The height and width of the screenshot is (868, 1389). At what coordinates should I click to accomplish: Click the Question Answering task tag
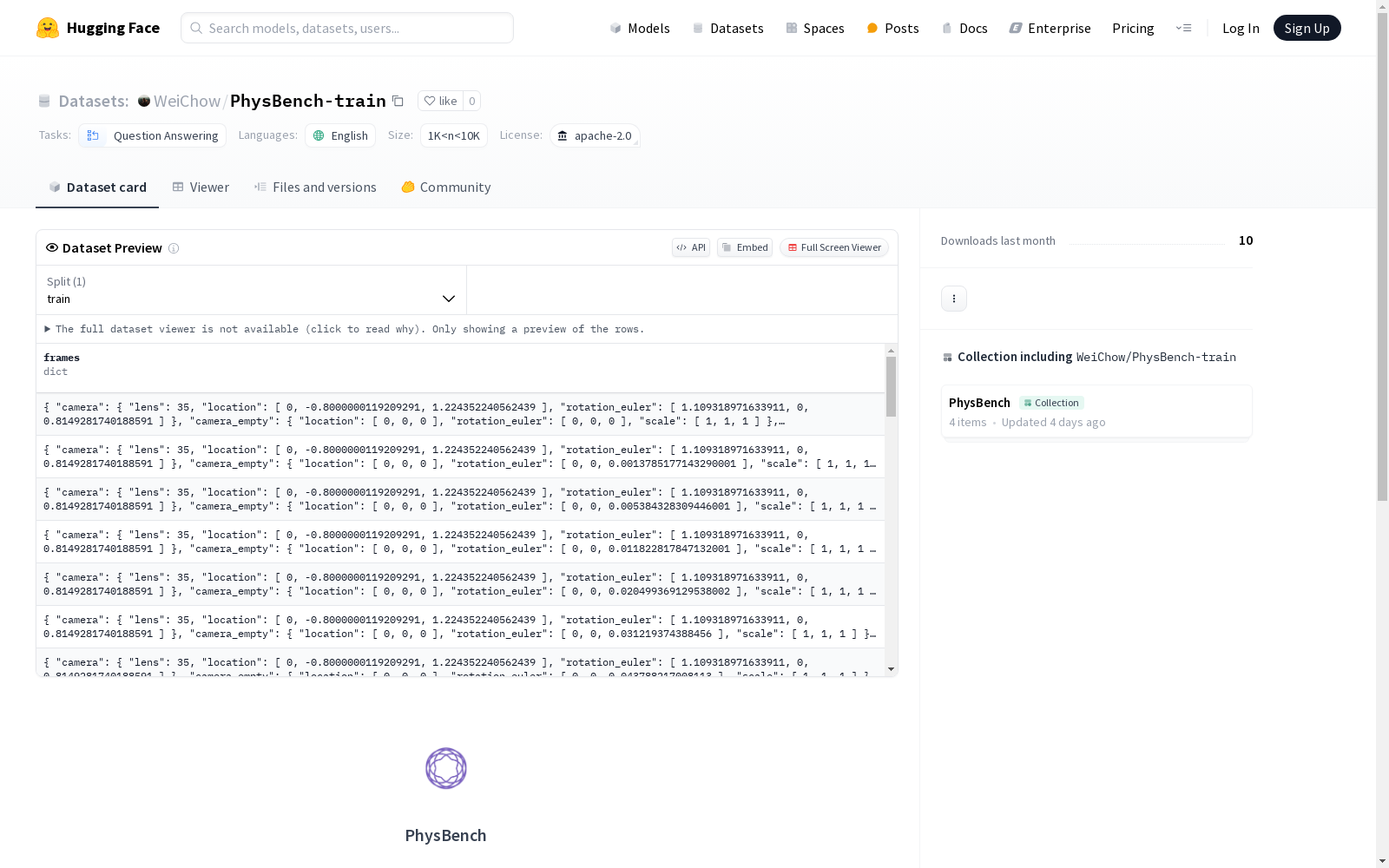[153, 135]
